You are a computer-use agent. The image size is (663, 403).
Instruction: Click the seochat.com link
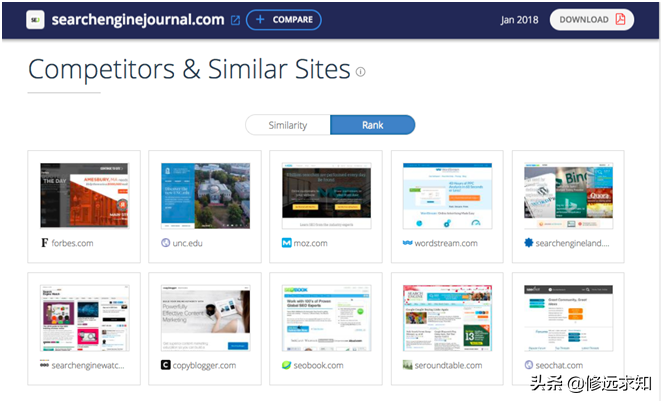pyautogui.click(x=559, y=365)
